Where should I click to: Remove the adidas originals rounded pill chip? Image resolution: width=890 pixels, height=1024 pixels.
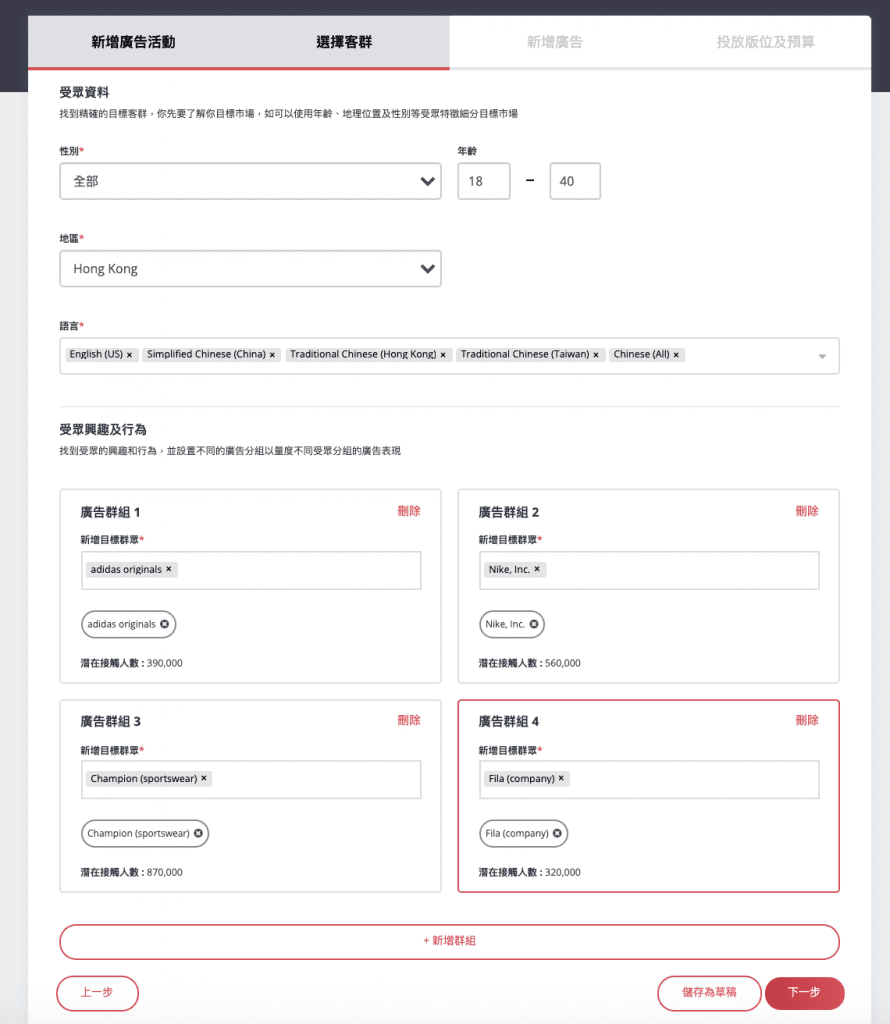pos(165,624)
